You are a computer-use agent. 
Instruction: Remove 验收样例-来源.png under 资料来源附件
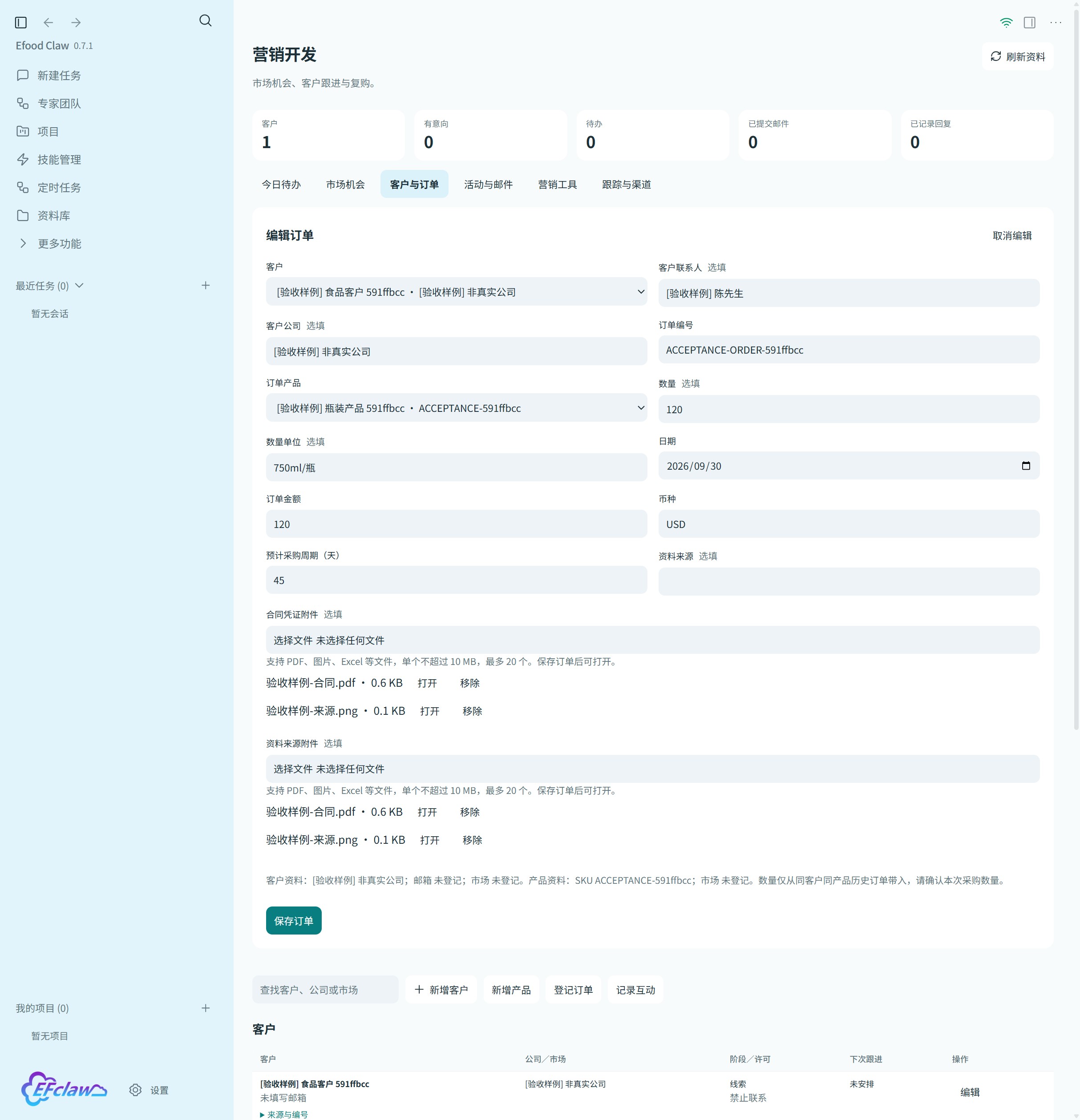pos(472,840)
